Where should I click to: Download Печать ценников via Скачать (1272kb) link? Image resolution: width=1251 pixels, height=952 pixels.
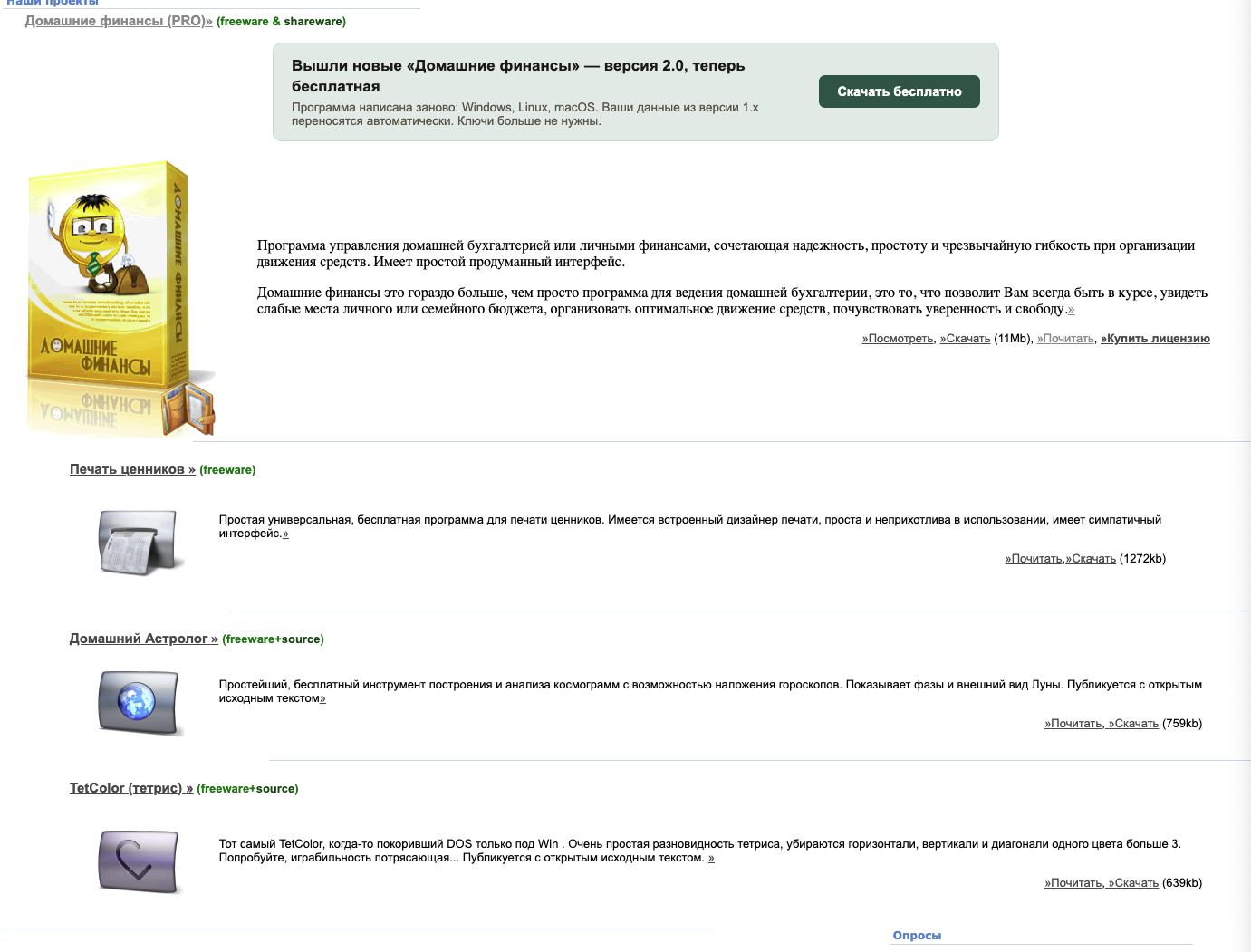[x=1091, y=559]
